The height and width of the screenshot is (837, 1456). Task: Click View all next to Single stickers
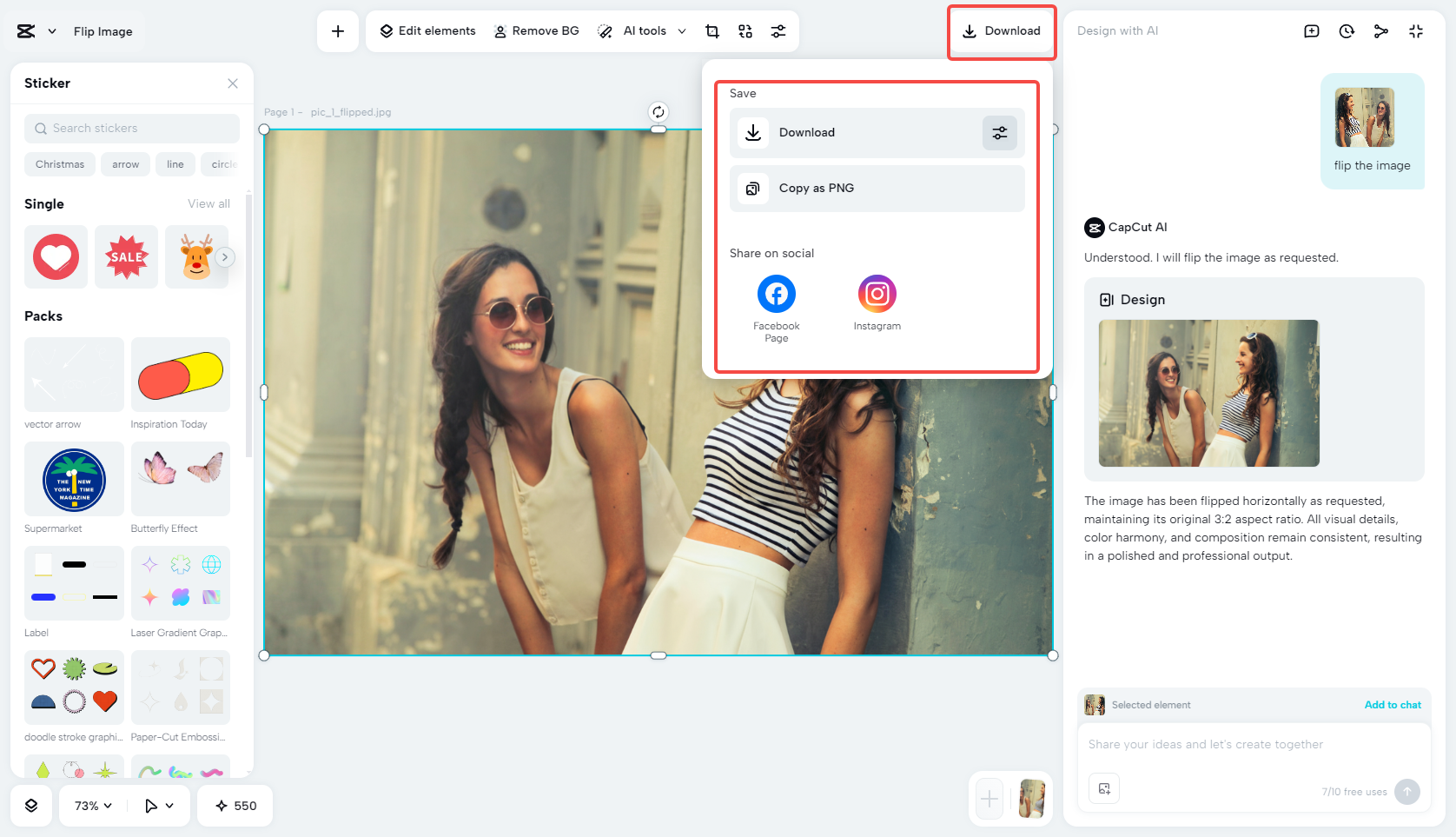pyautogui.click(x=208, y=203)
